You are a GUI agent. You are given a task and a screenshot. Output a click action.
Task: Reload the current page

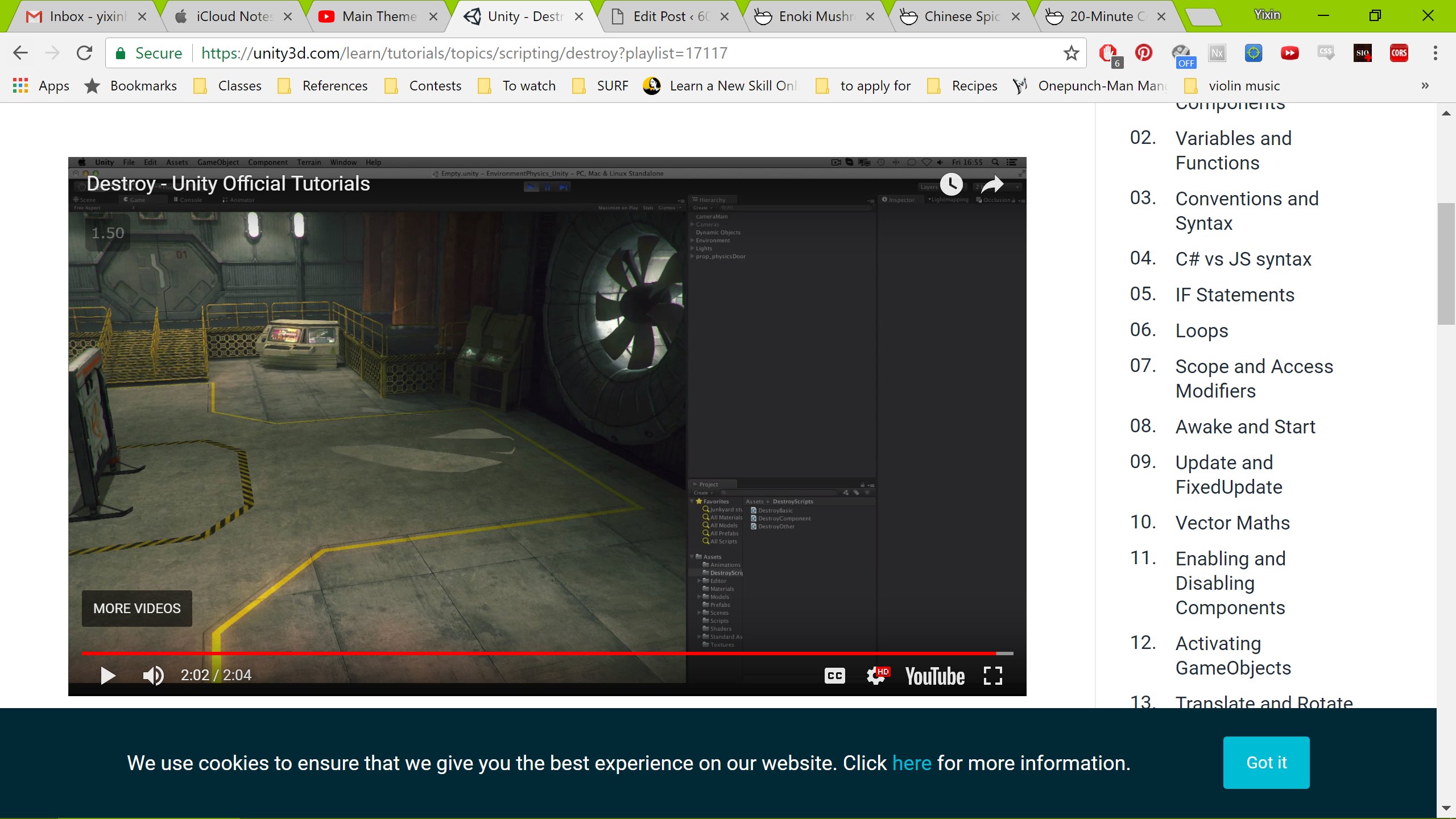click(84, 53)
